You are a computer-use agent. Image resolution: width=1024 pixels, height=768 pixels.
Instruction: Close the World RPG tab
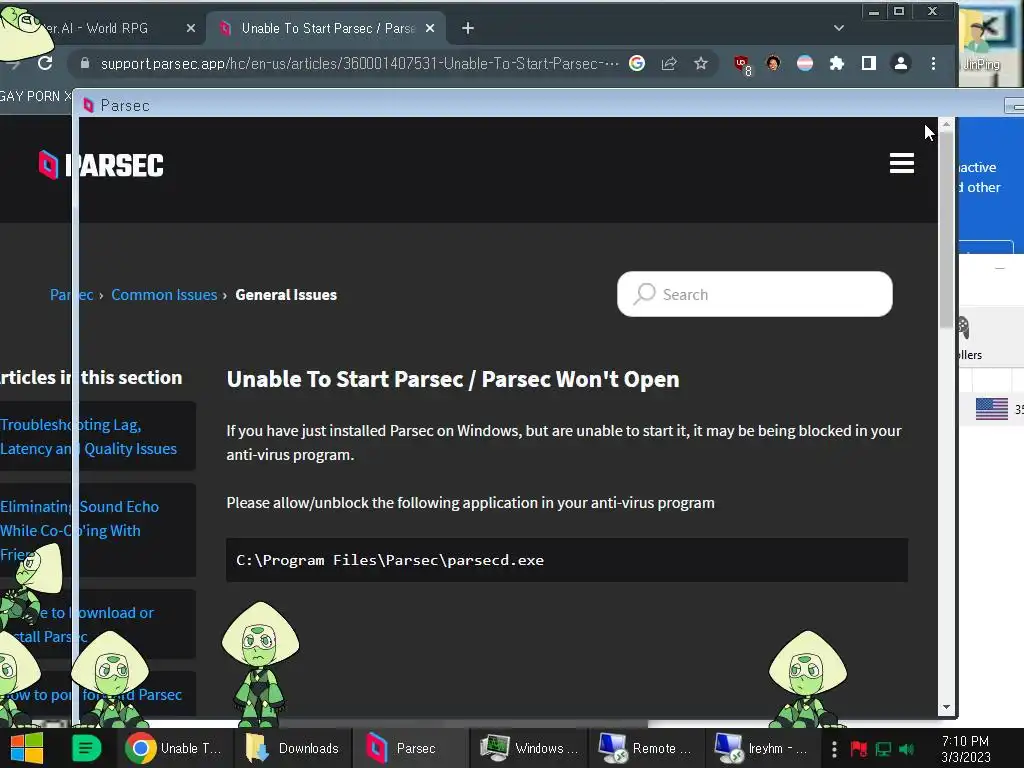coord(191,28)
